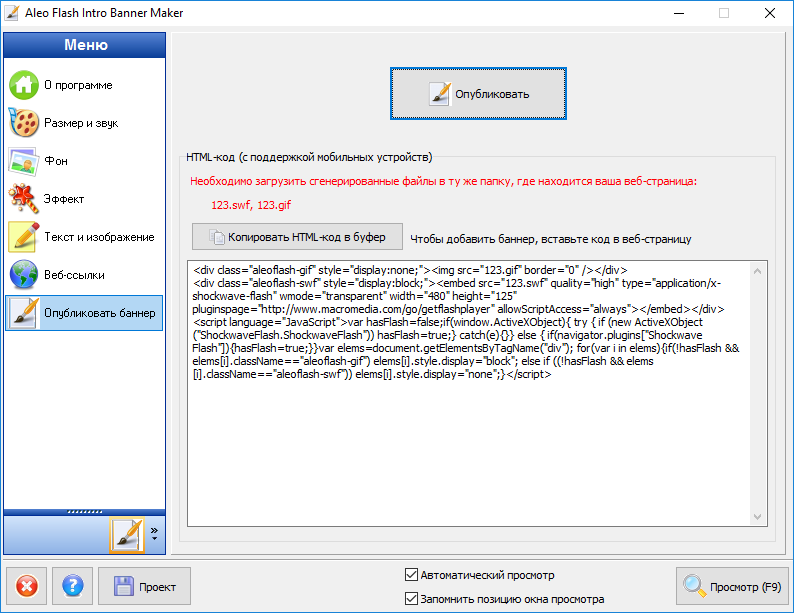
Task: Click the highlighted brush icon in the menu footer
Action: click(x=127, y=534)
